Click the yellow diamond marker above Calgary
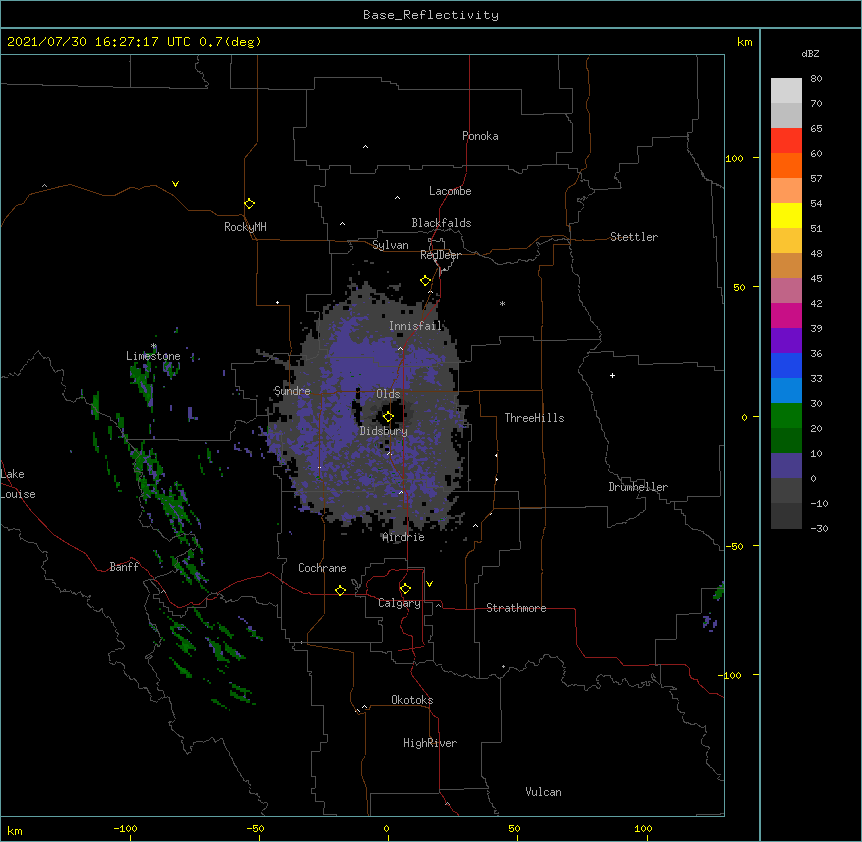Screen dimensions: 862x842 (405, 589)
